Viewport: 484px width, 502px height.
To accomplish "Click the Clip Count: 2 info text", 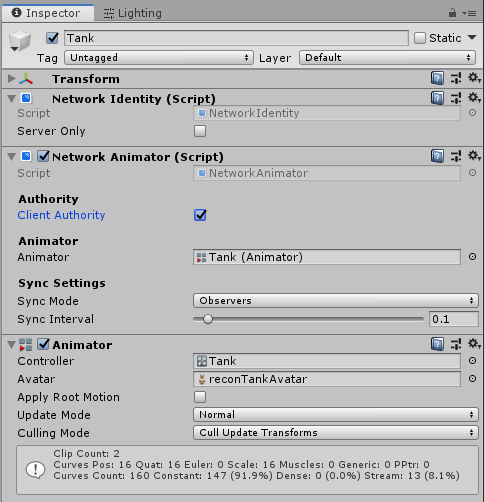I will (x=86, y=453).
